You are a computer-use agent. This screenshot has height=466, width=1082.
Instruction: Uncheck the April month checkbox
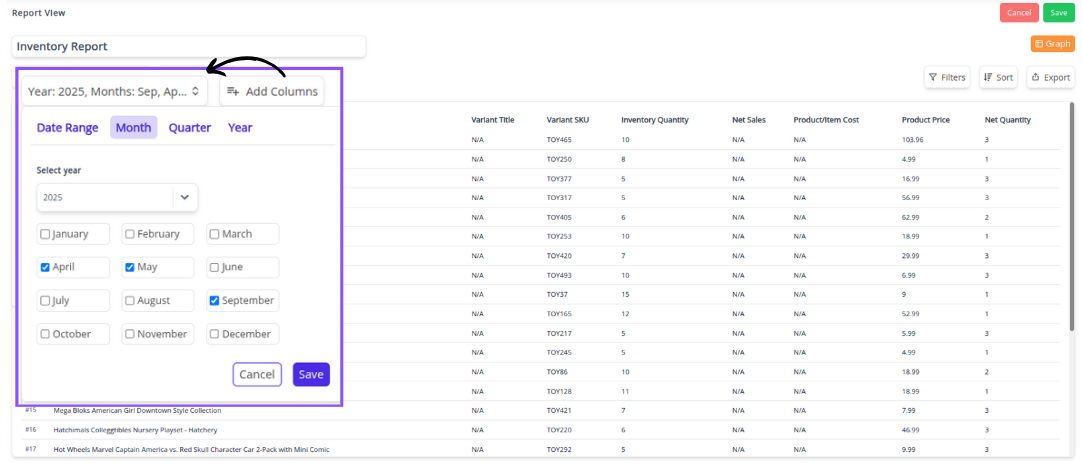point(45,267)
